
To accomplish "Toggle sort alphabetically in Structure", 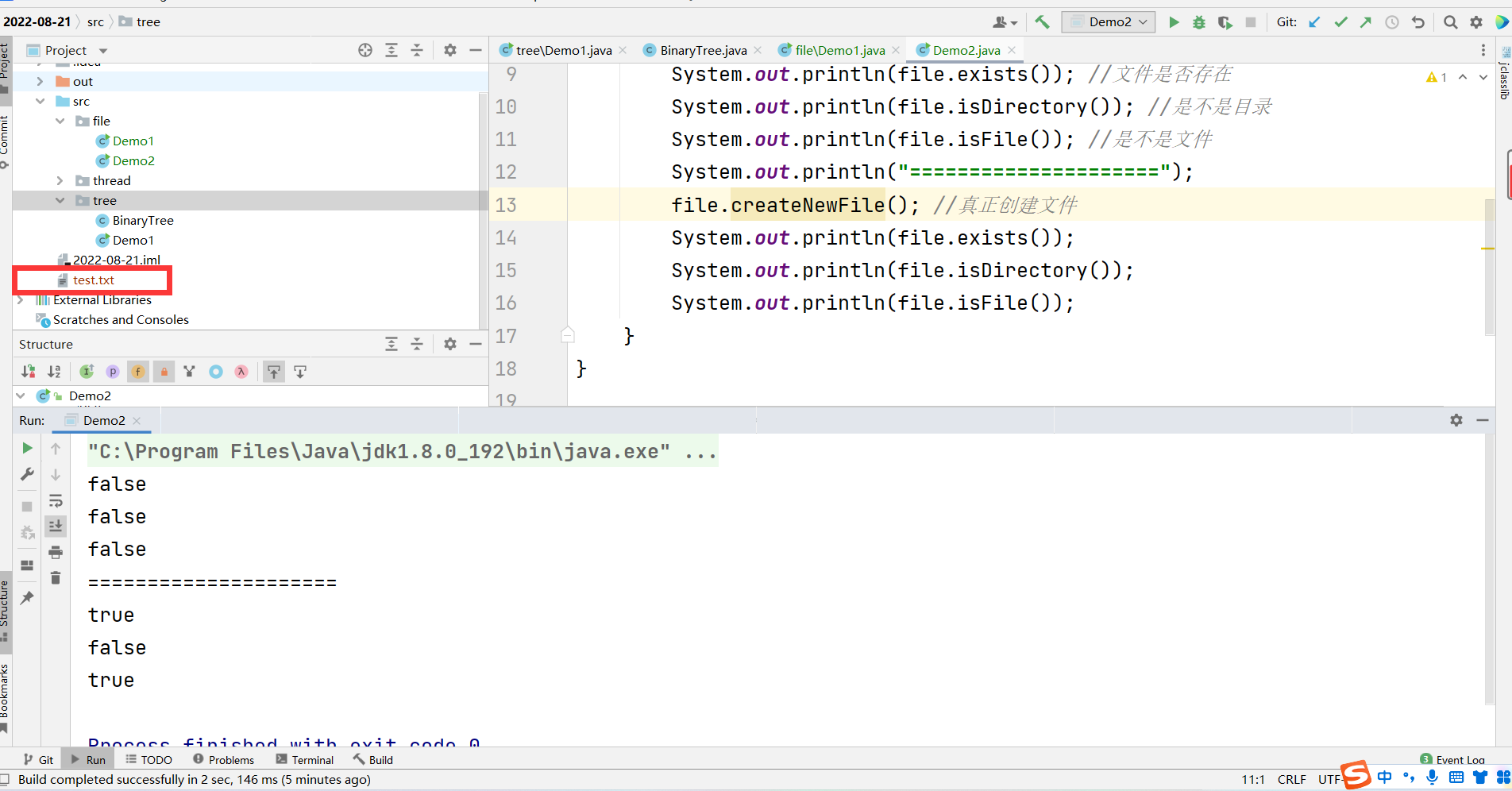I will click(54, 371).
